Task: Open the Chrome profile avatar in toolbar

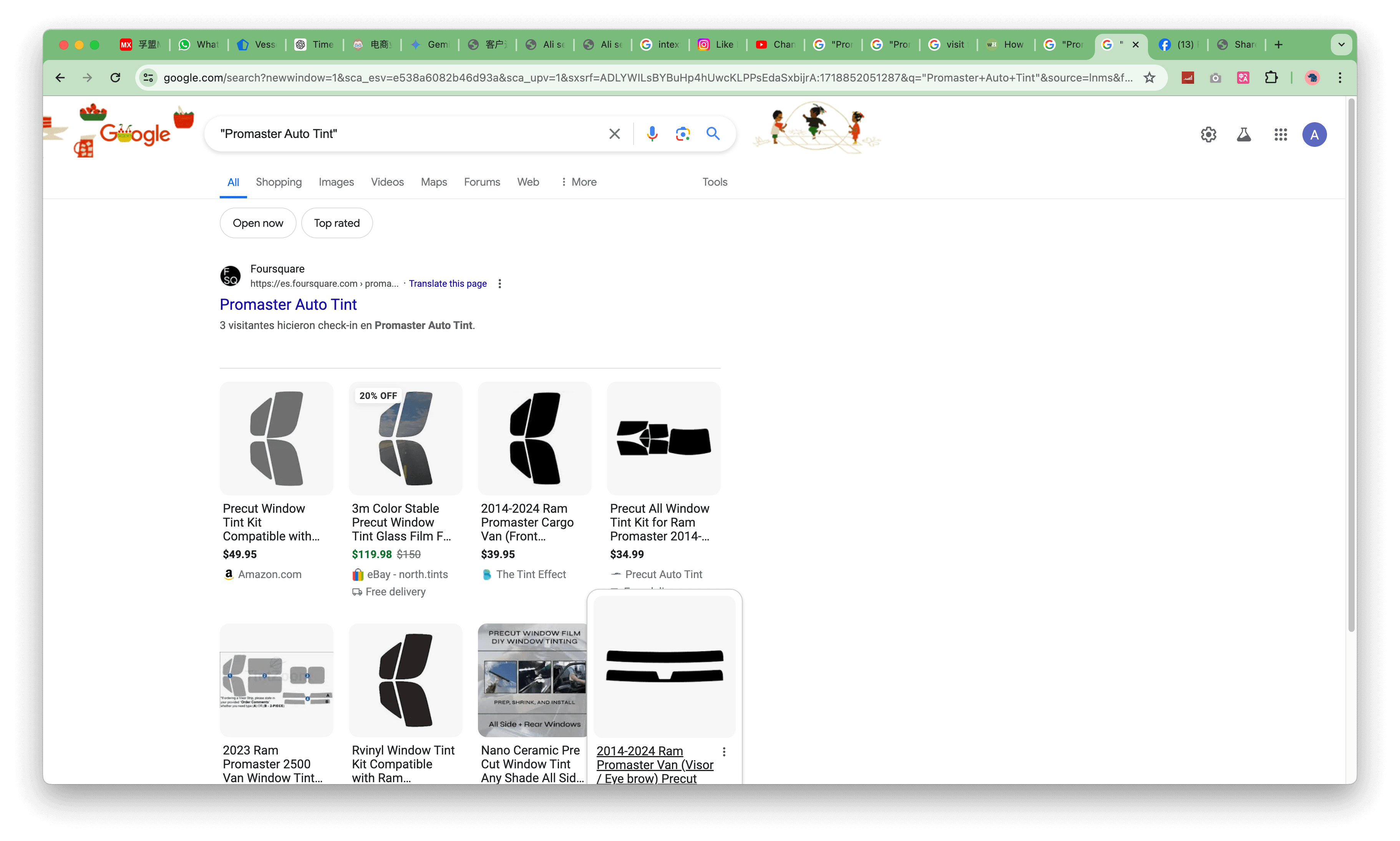Action: pos(1312,78)
